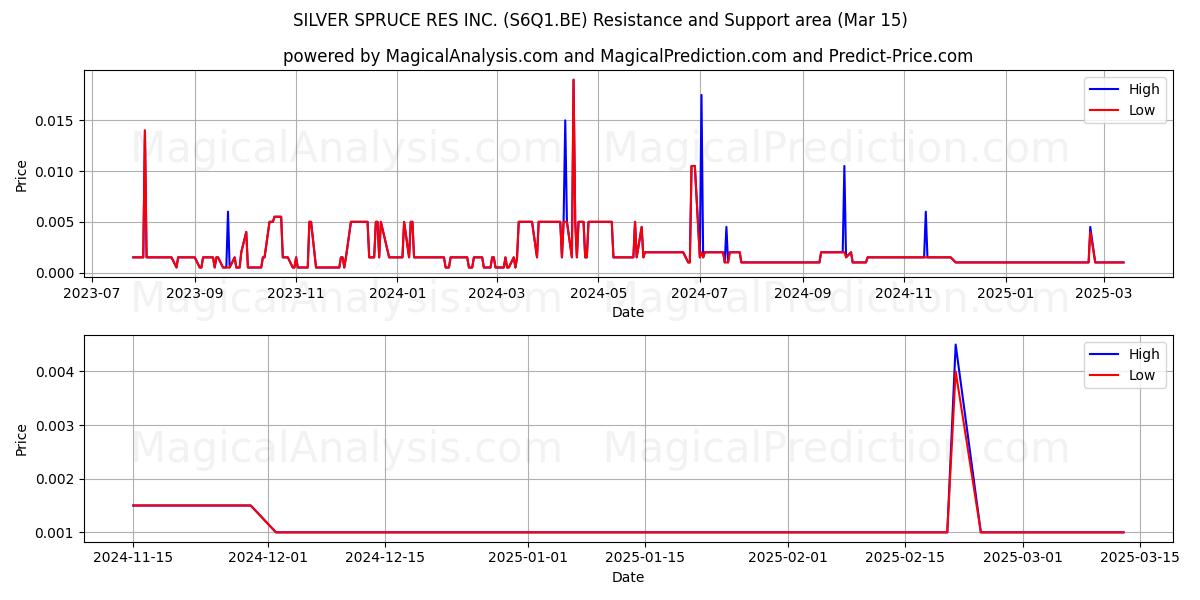
Task: Click top chart x-axis label '2025-01'
Action: coord(1006,293)
